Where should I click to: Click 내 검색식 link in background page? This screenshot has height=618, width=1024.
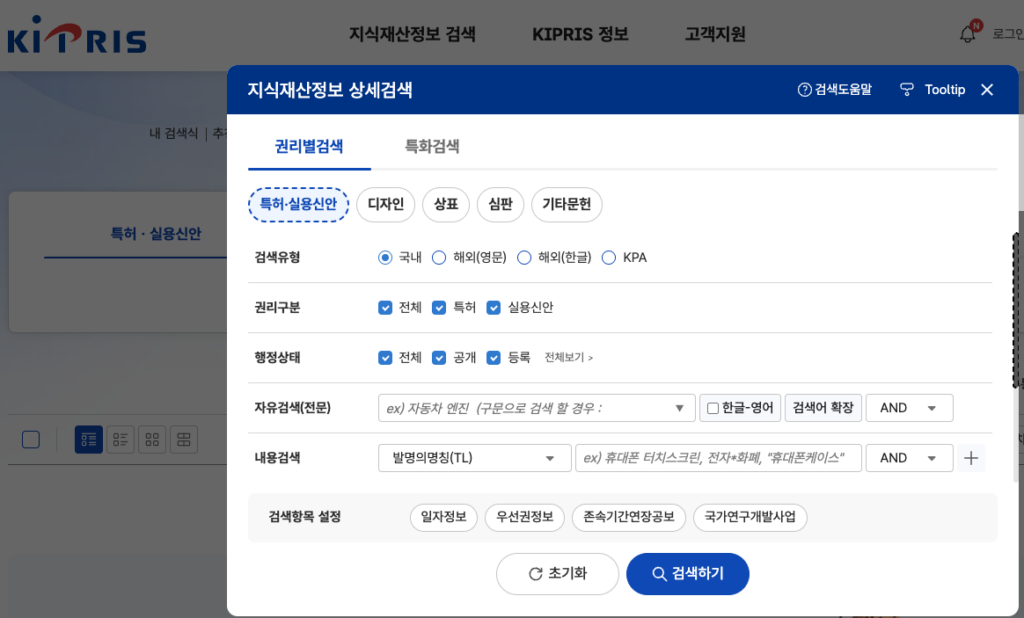click(173, 133)
